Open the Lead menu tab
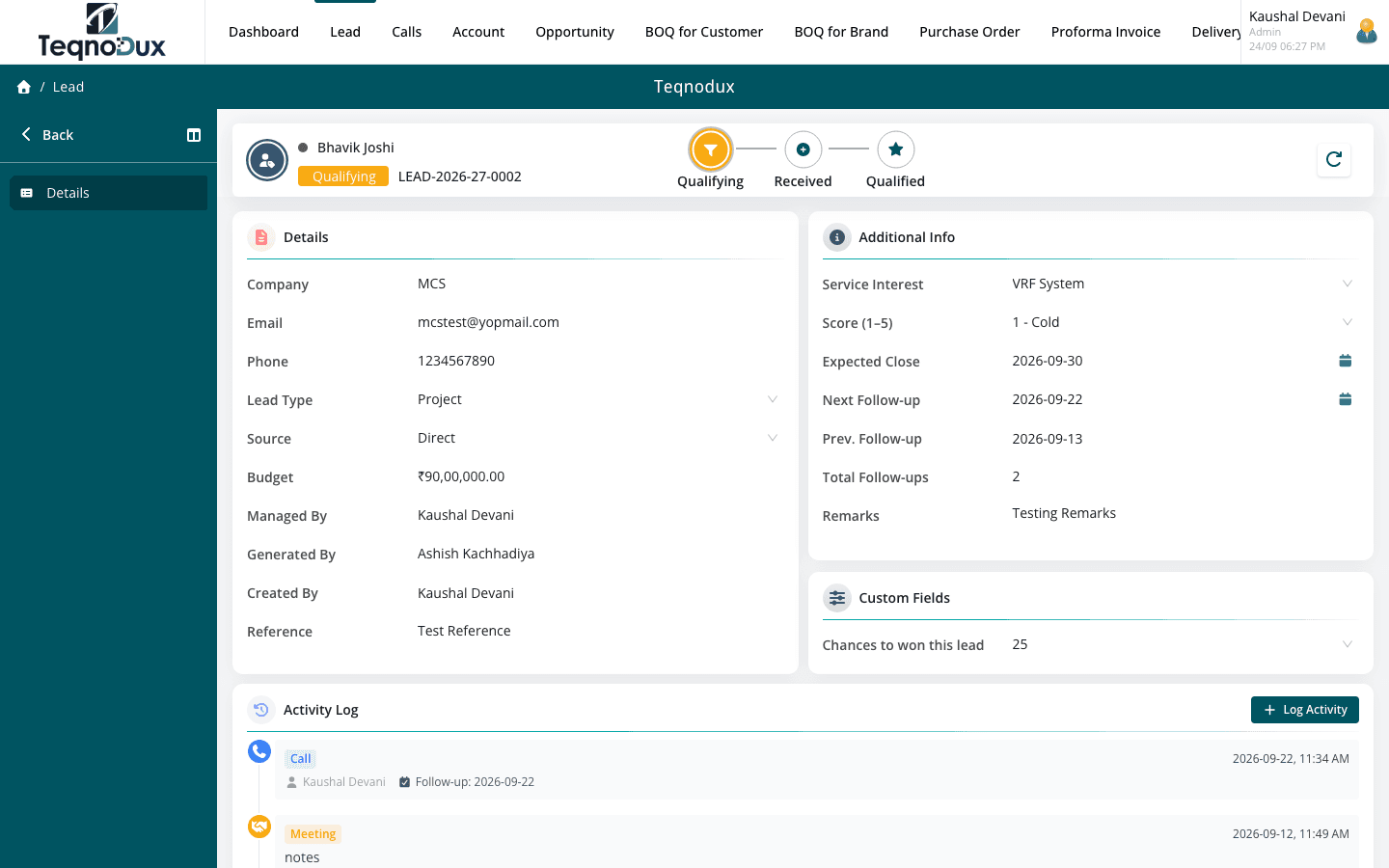The width and height of the screenshot is (1389, 868). (x=345, y=32)
